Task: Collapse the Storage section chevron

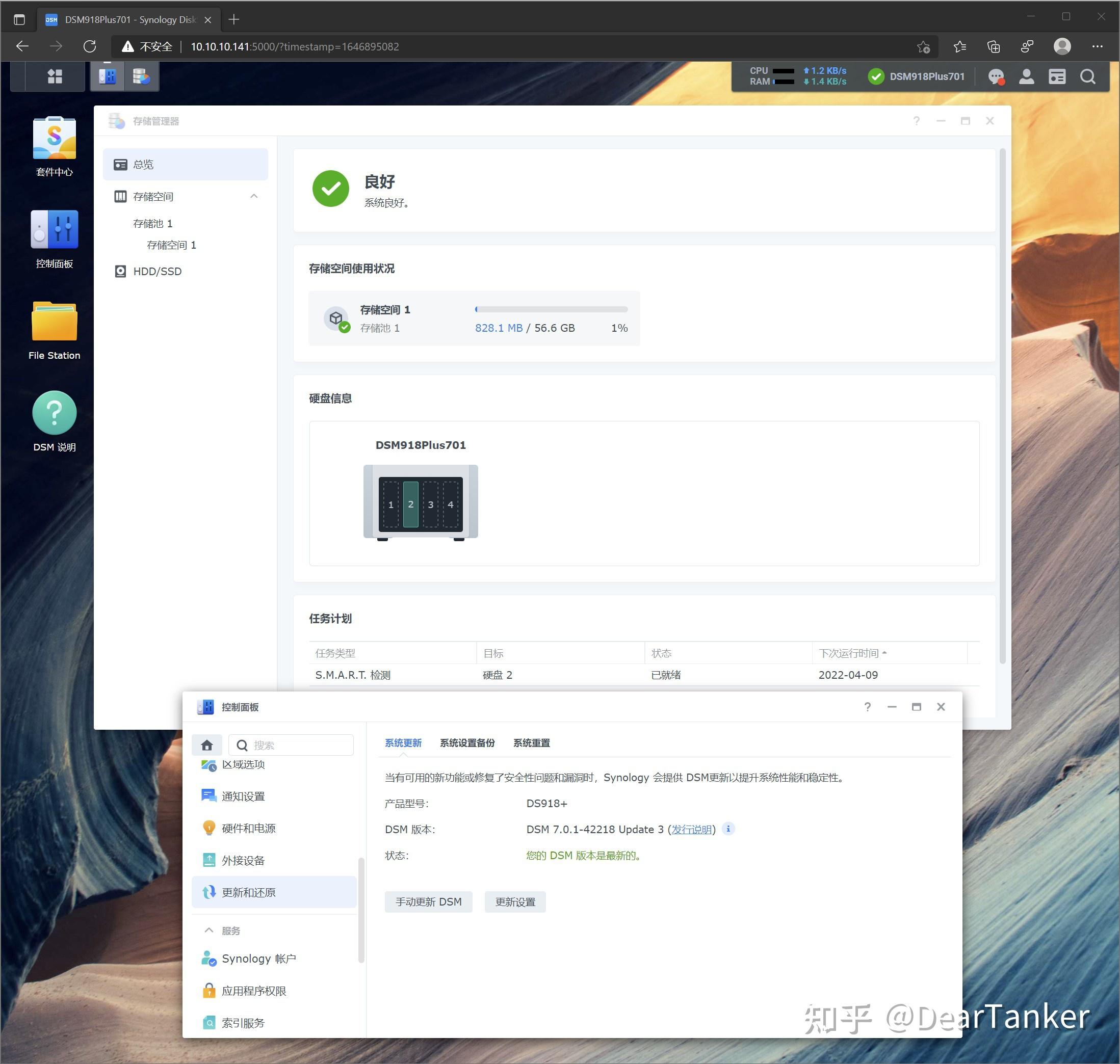Action: [x=254, y=196]
